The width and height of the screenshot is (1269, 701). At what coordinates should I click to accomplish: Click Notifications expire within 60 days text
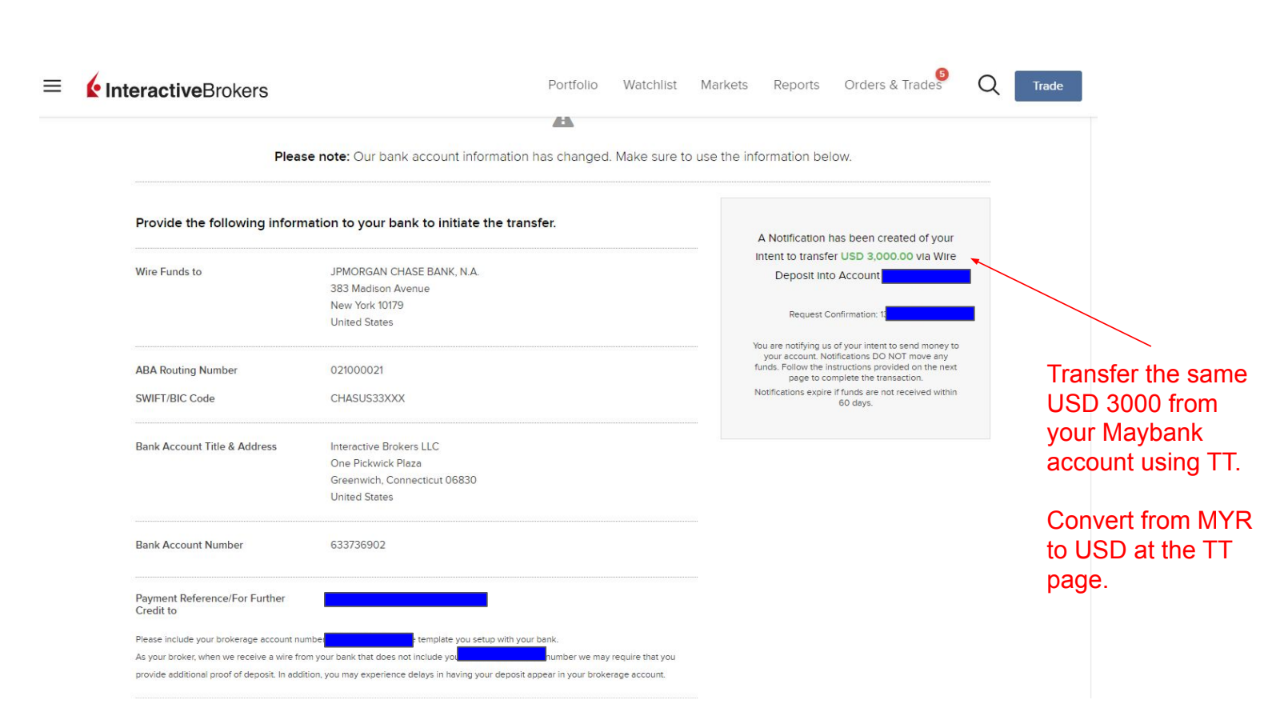coord(855,398)
